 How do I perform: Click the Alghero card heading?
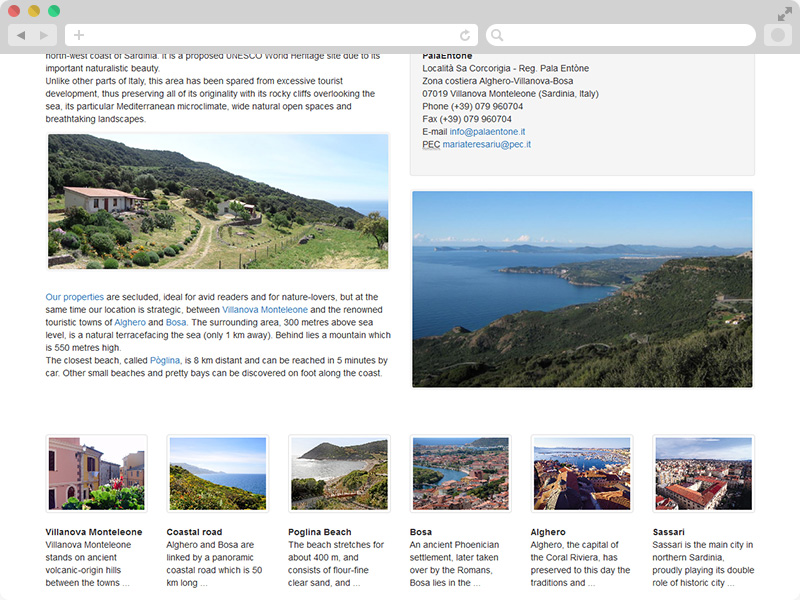coord(548,532)
